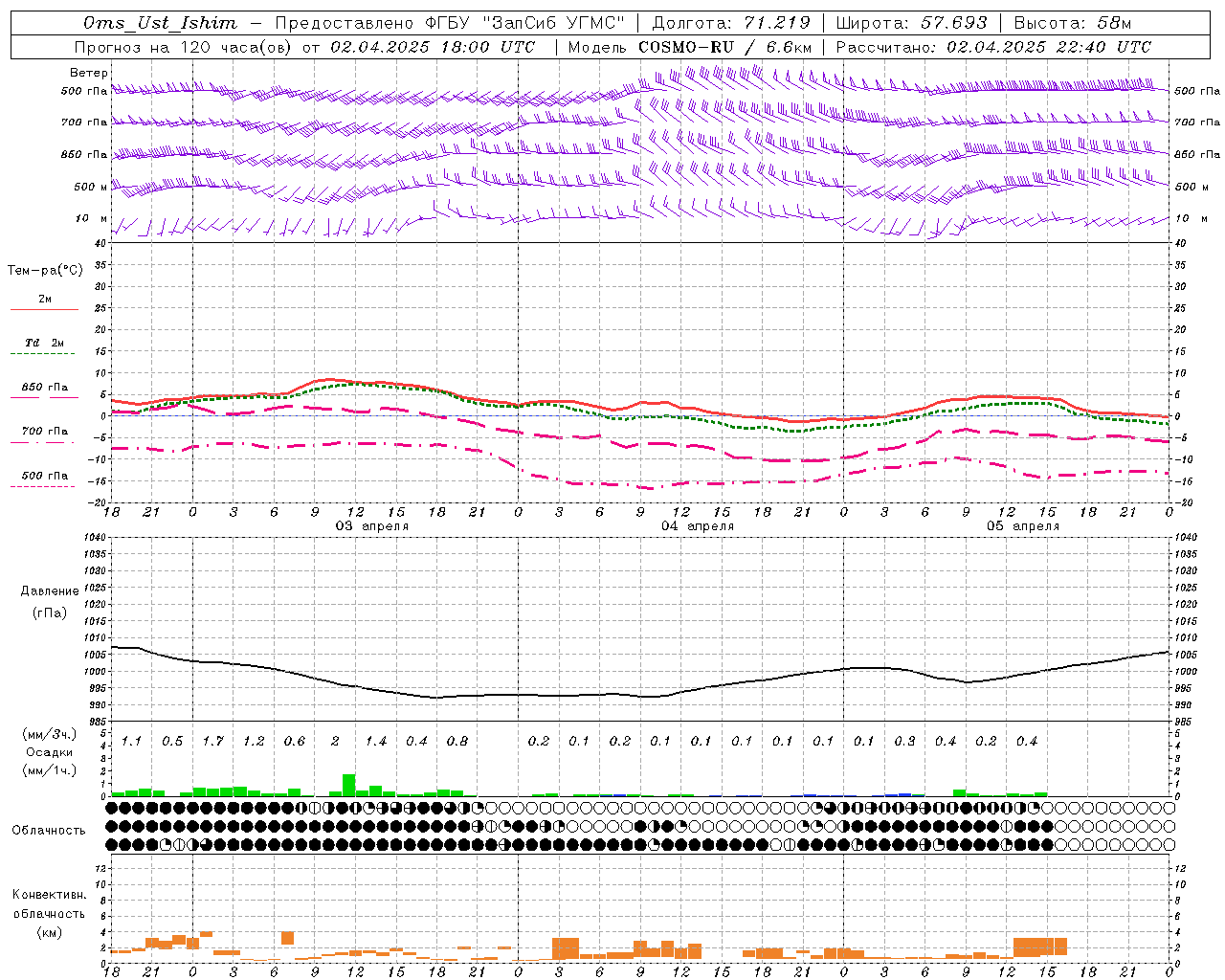1225x980 pixels.
Task: Click the (мм/1ч.) unit label
Action: (49, 771)
